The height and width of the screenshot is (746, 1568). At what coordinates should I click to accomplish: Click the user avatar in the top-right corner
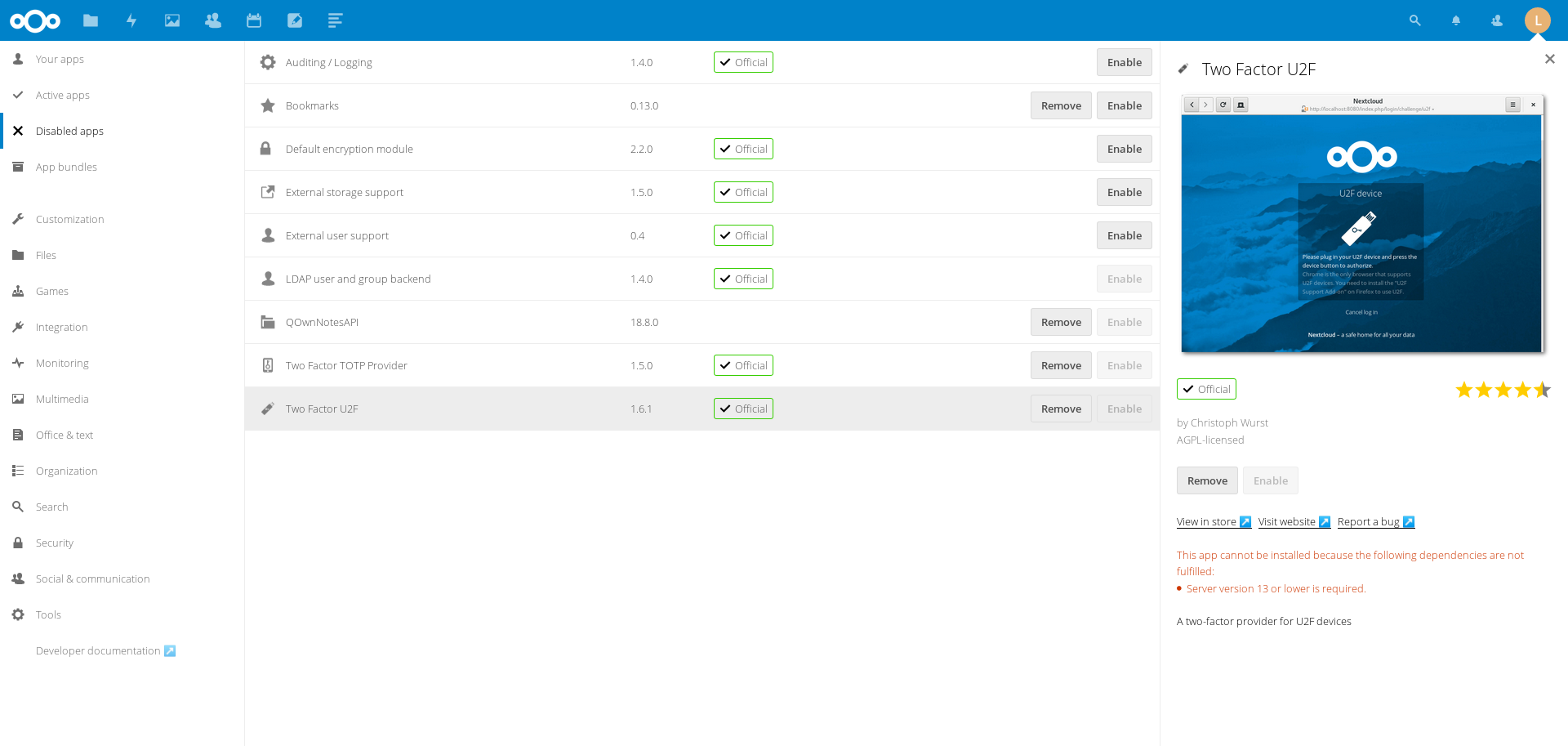click(1538, 20)
